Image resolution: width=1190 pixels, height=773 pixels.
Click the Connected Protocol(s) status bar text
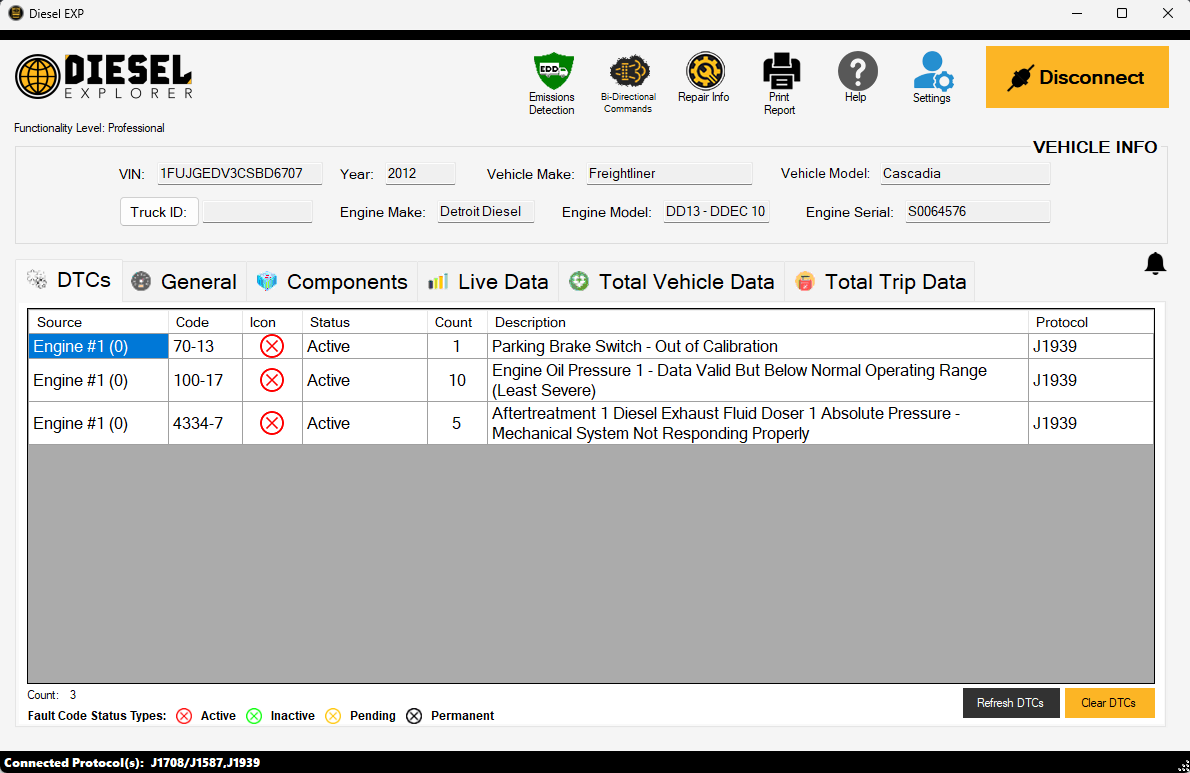[x=132, y=763]
